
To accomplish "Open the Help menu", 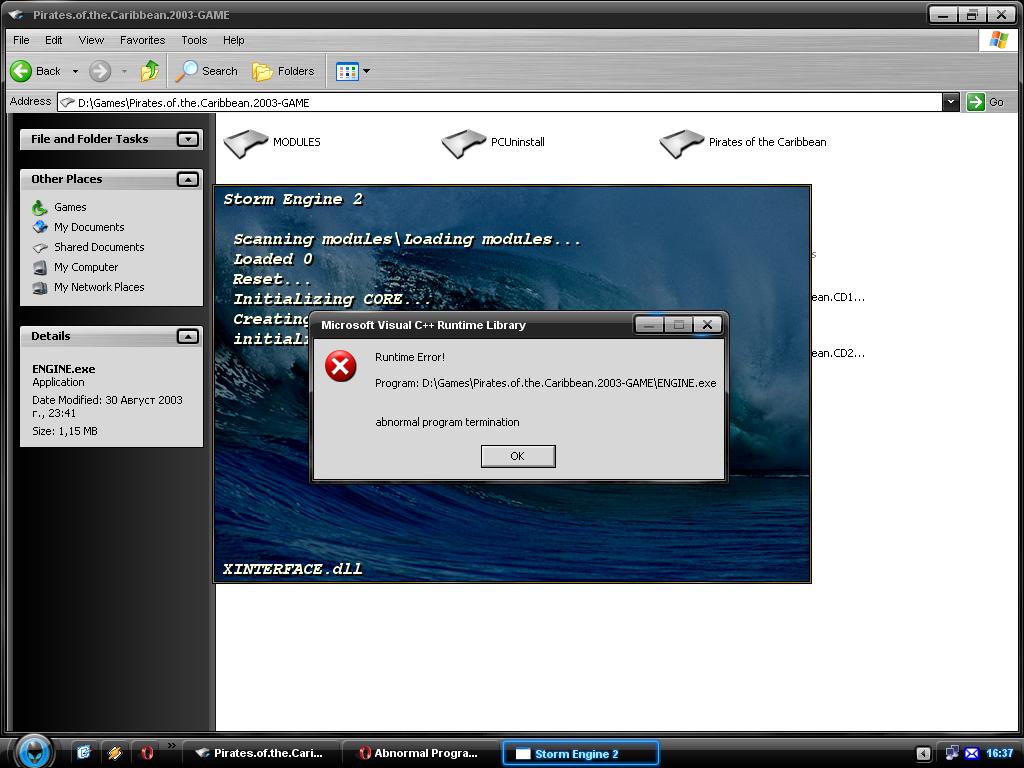I will tap(233, 40).
